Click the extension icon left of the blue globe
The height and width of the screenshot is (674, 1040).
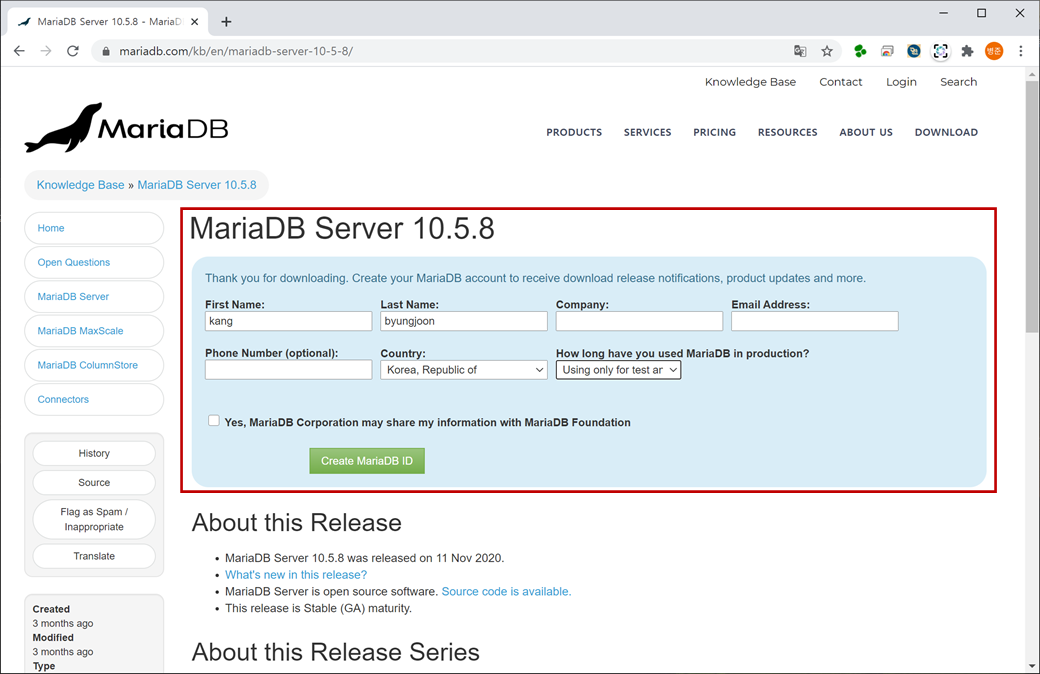pyautogui.click(x=887, y=51)
